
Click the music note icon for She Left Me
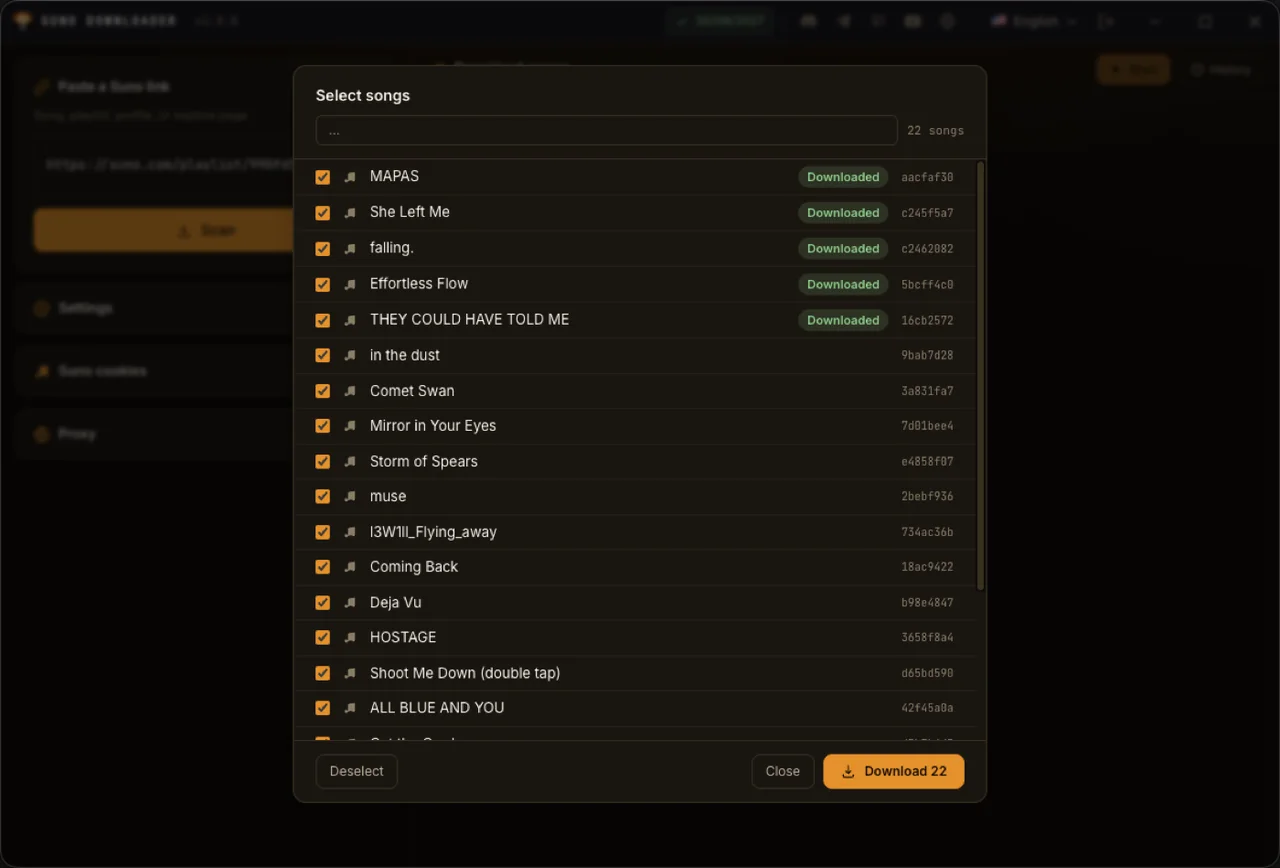(350, 213)
